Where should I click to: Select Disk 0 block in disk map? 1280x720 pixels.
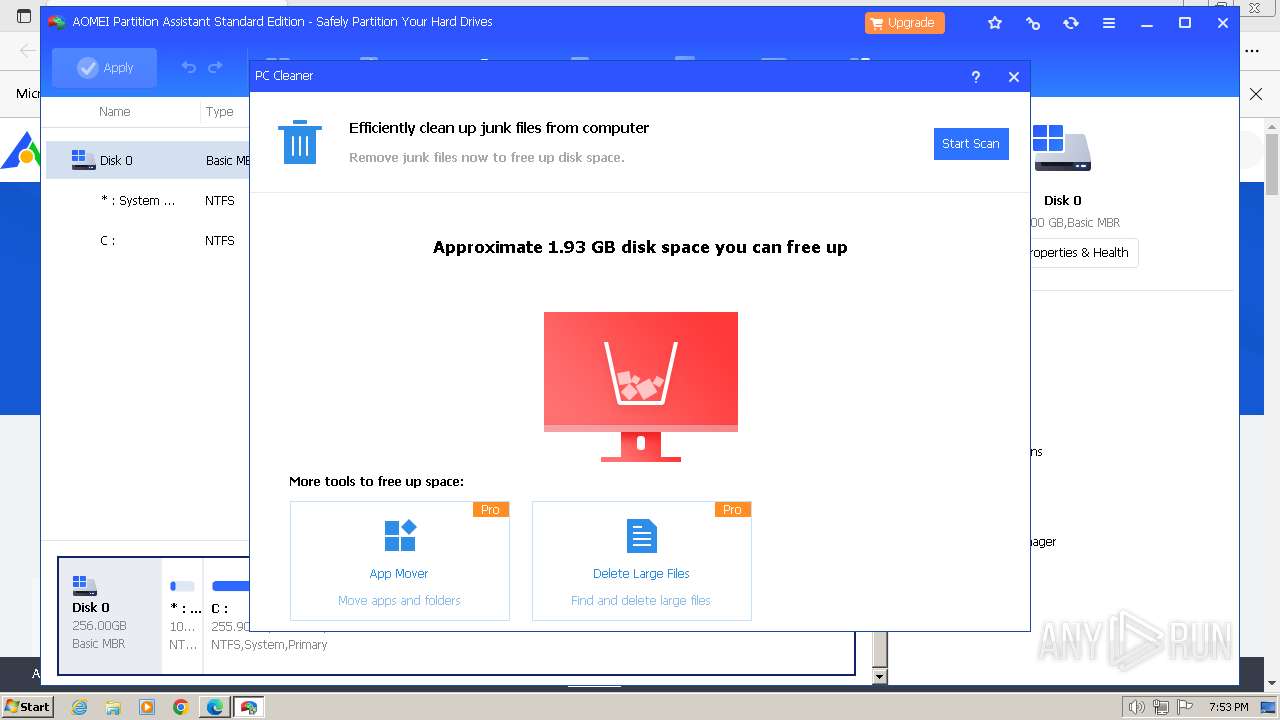coord(110,615)
